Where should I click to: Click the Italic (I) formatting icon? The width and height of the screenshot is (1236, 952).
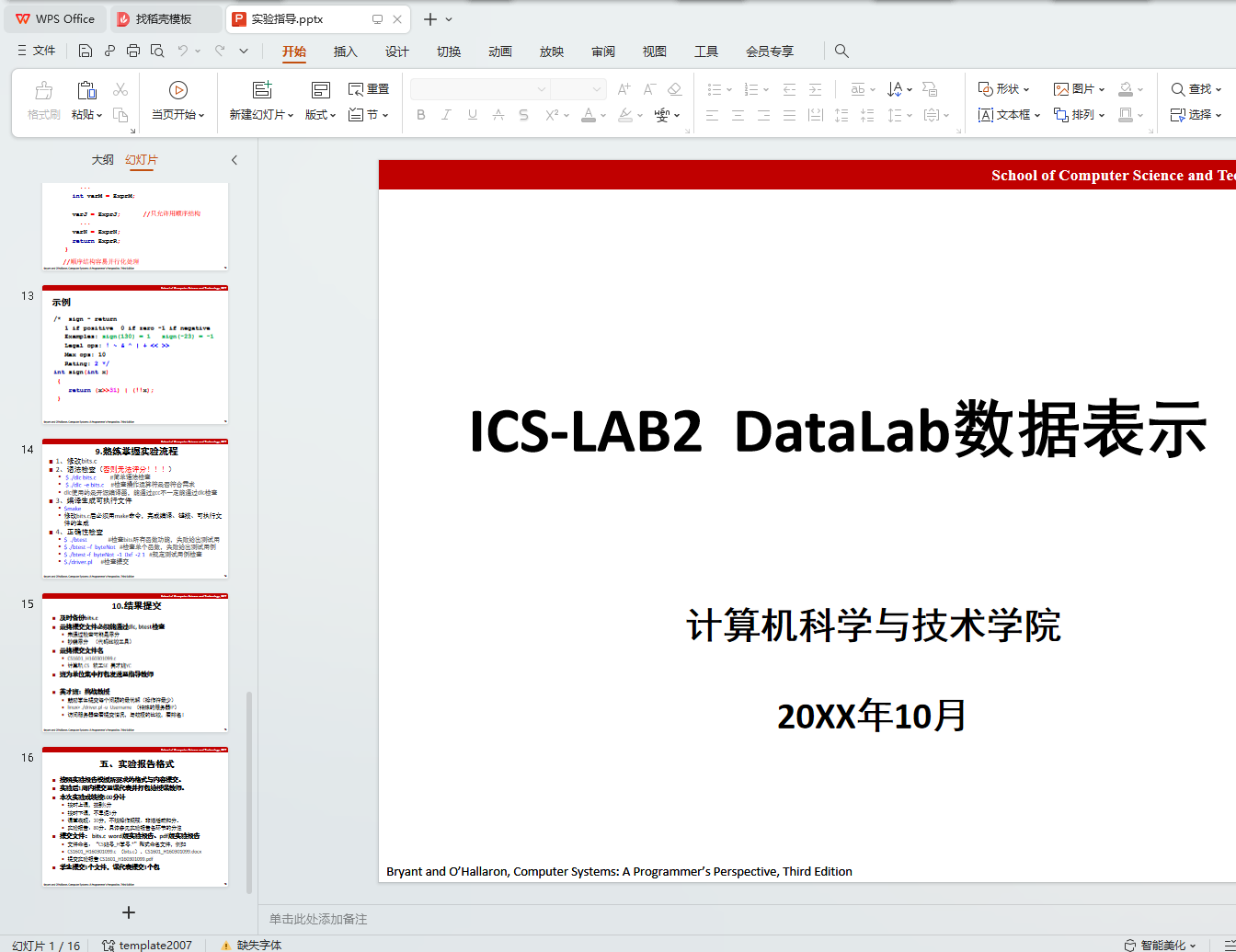(x=446, y=115)
